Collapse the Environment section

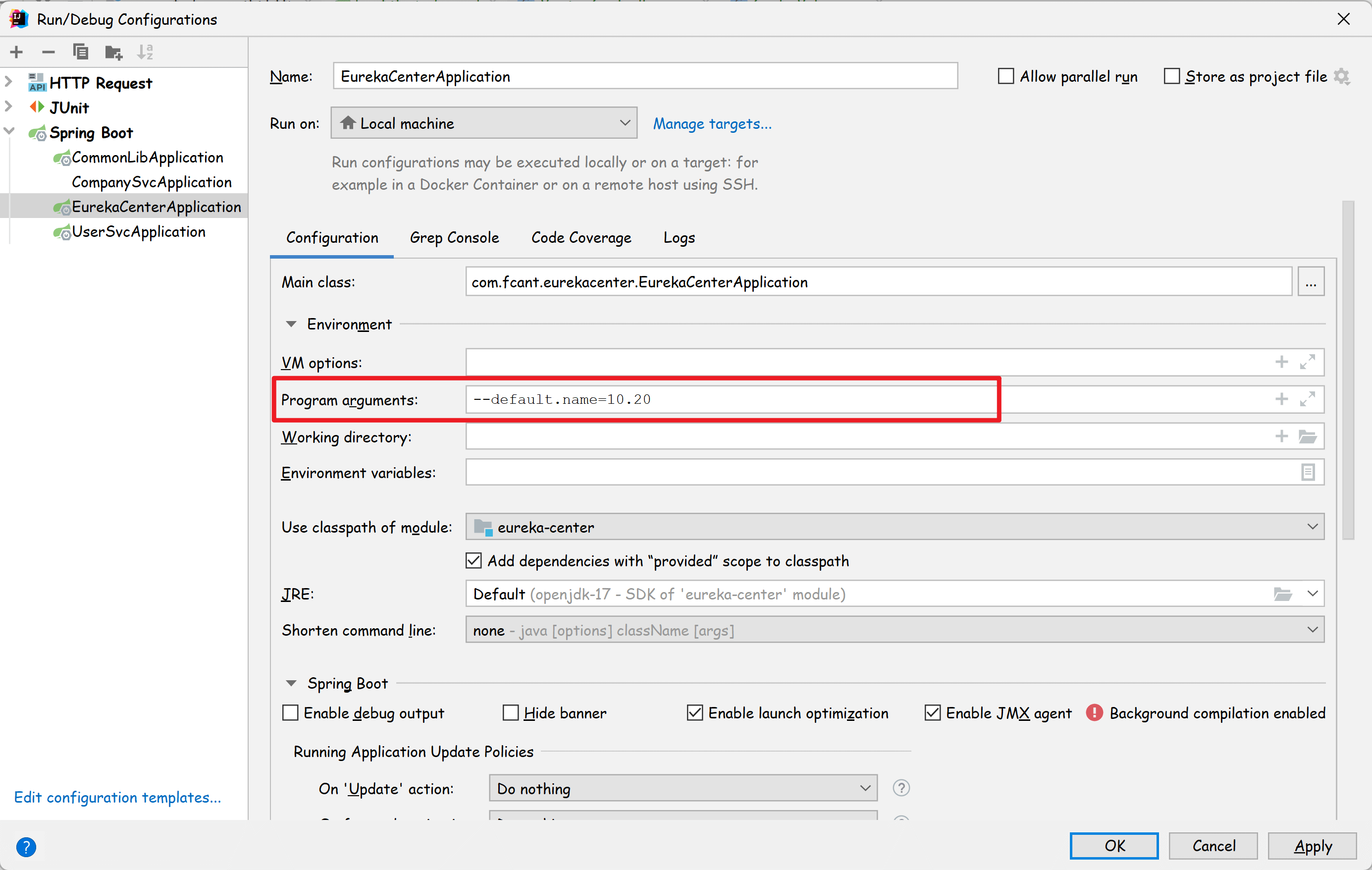click(291, 324)
